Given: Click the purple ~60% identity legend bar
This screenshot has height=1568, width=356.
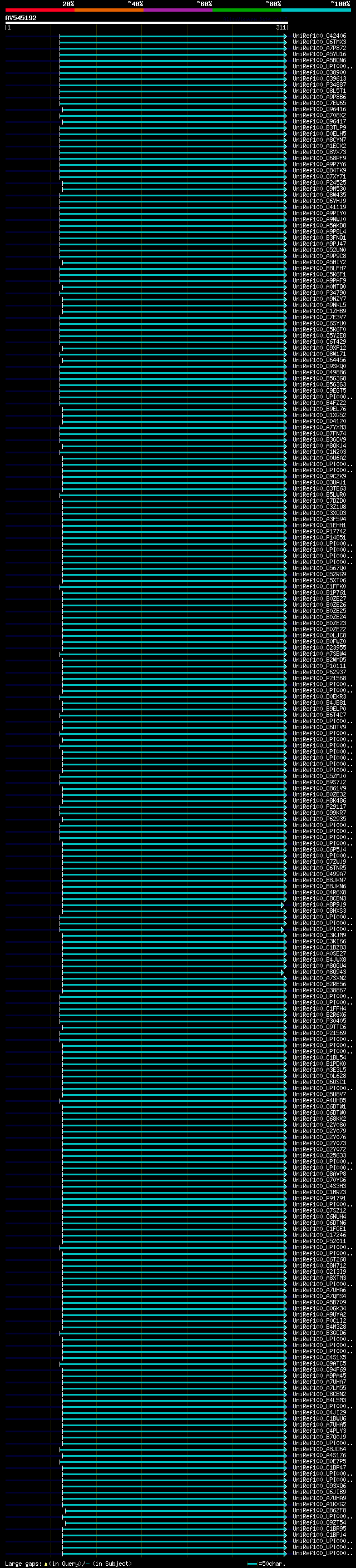Looking at the screenshot, I should coord(177,10).
